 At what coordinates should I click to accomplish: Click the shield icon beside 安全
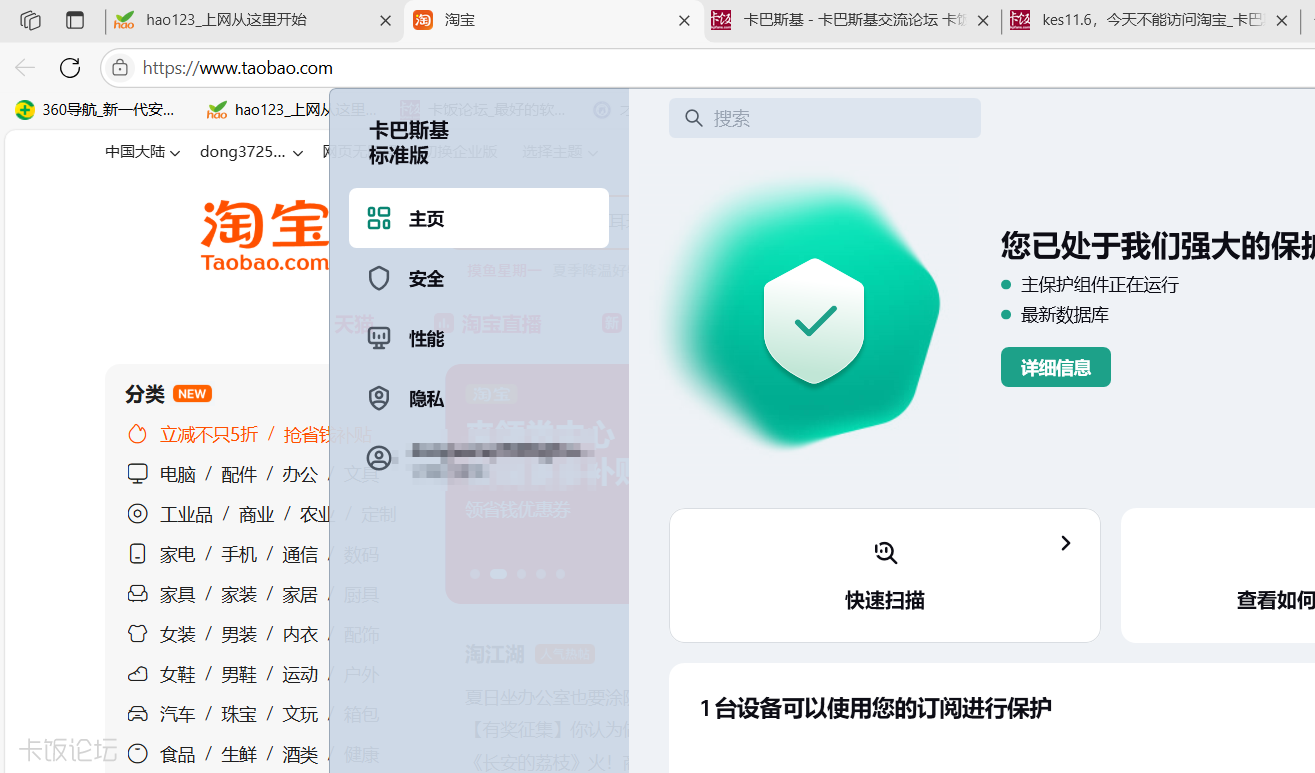379,278
